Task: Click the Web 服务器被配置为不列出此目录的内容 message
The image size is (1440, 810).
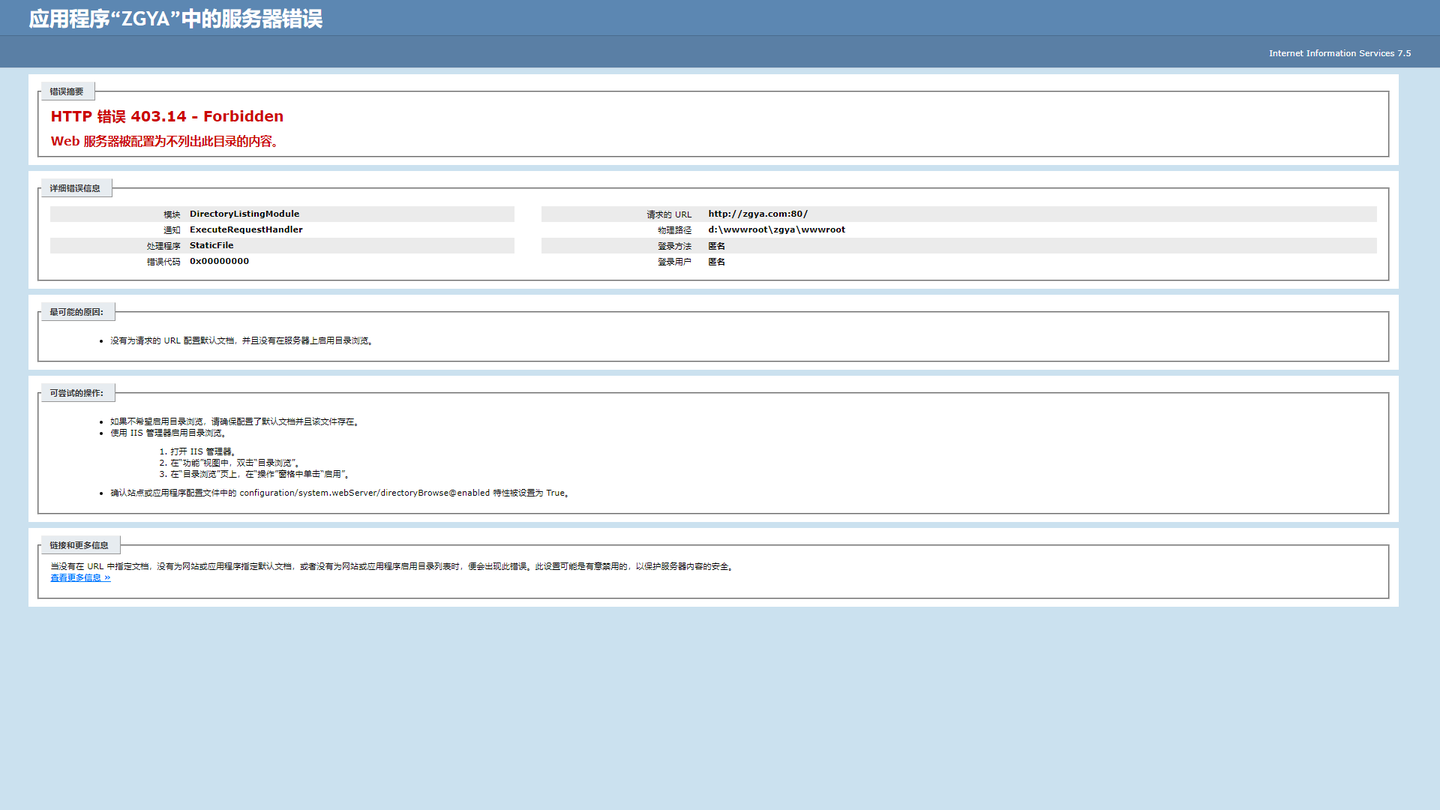Action: click(165, 141)
